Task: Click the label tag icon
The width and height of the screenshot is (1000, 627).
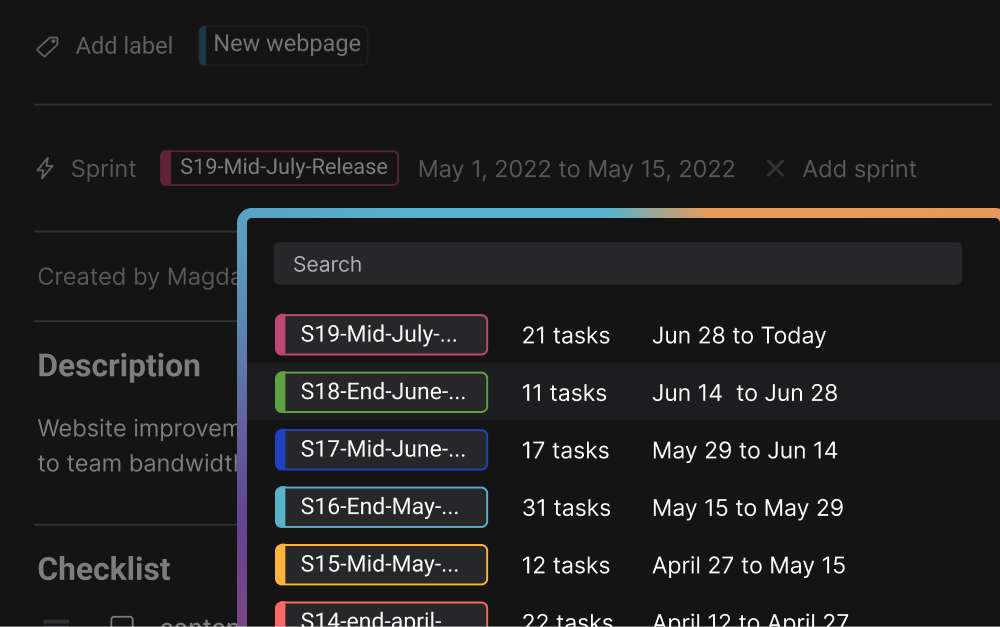Action: [47, 46]
